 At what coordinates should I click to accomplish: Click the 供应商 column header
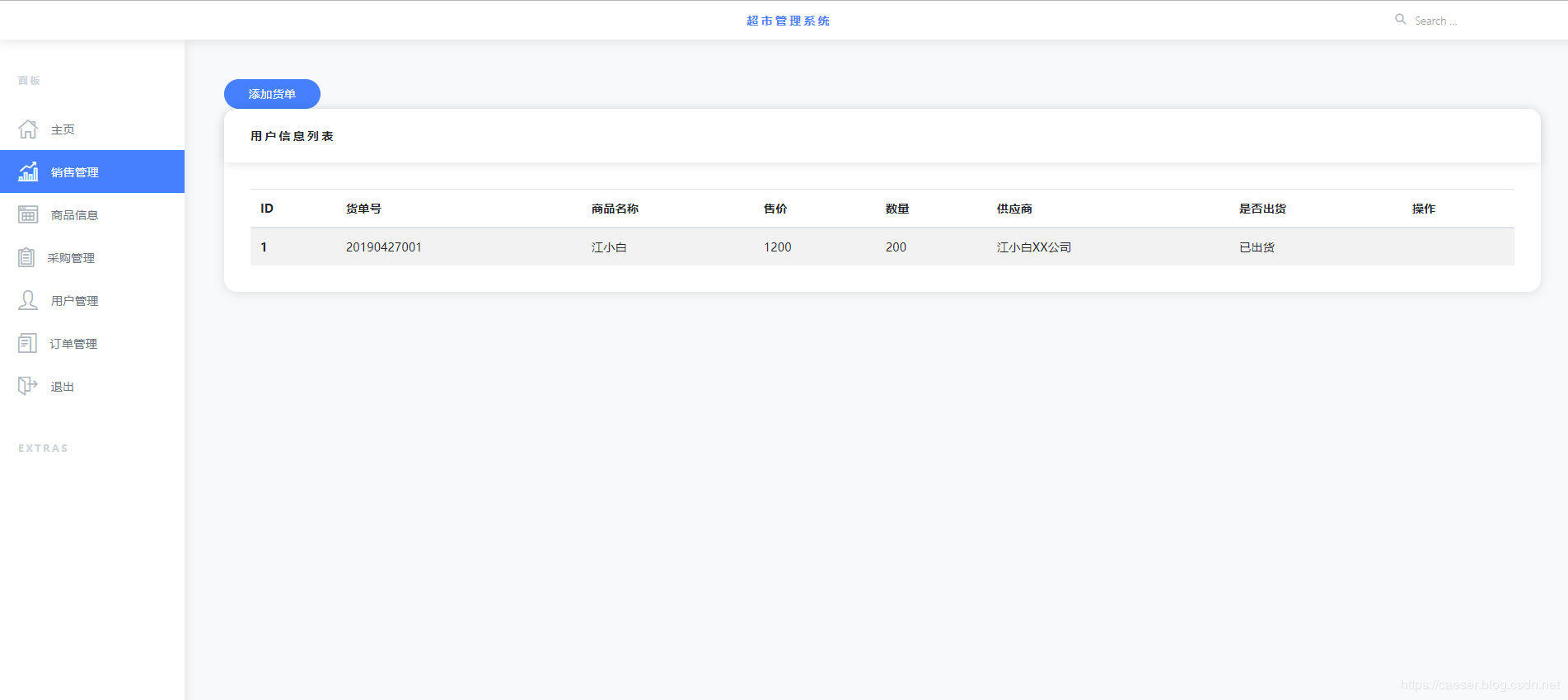click(1014, 209)
